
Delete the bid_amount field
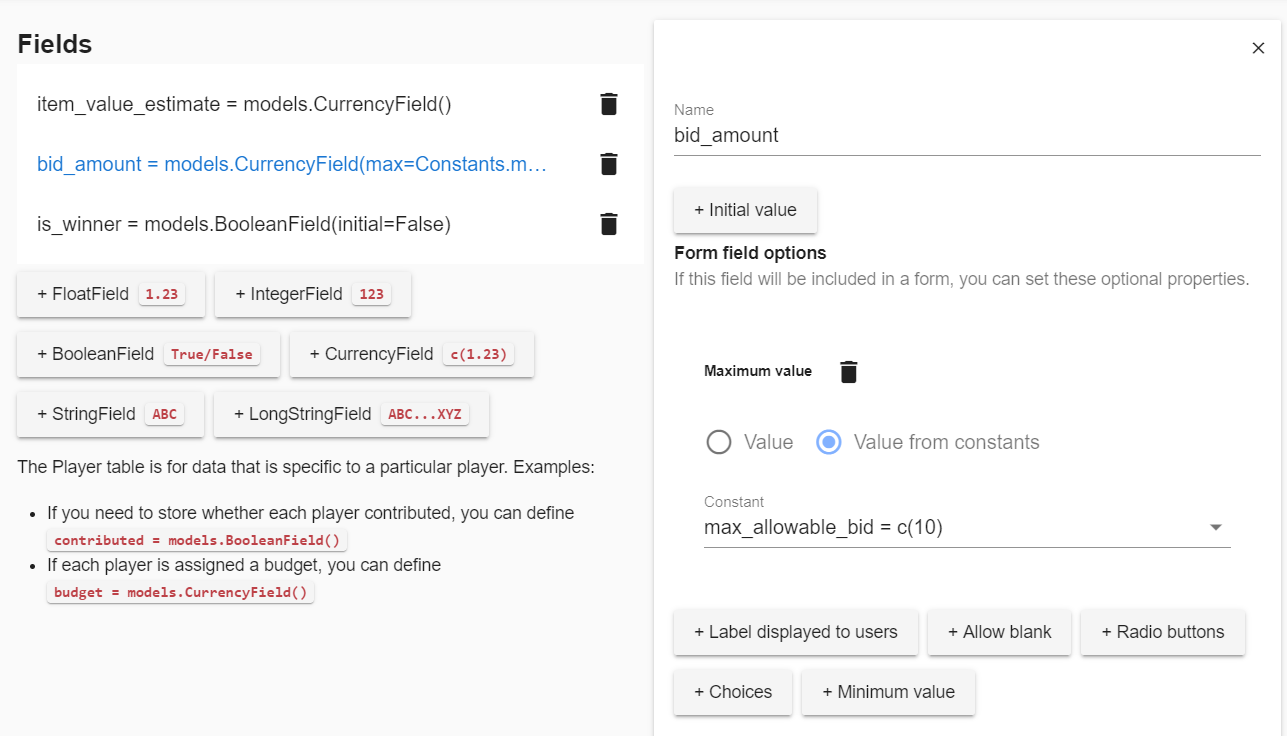[x=609, y=164]
